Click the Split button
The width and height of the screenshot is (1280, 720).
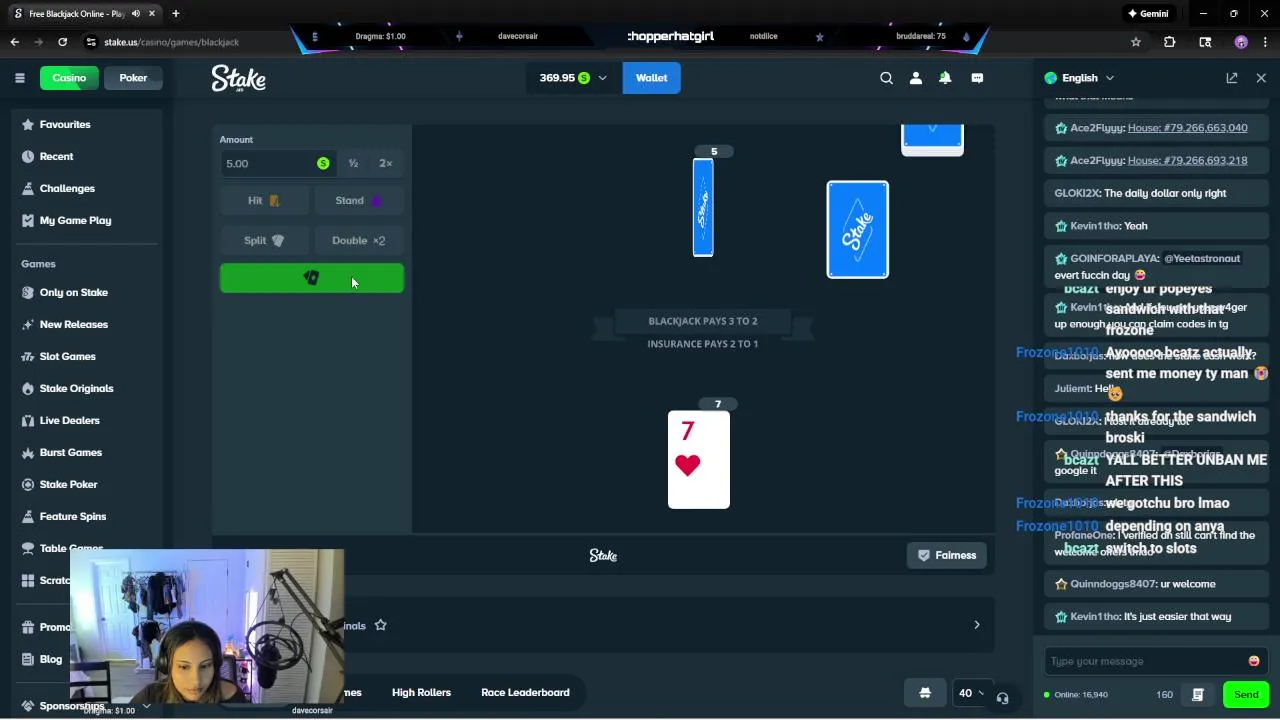(264, 240)
